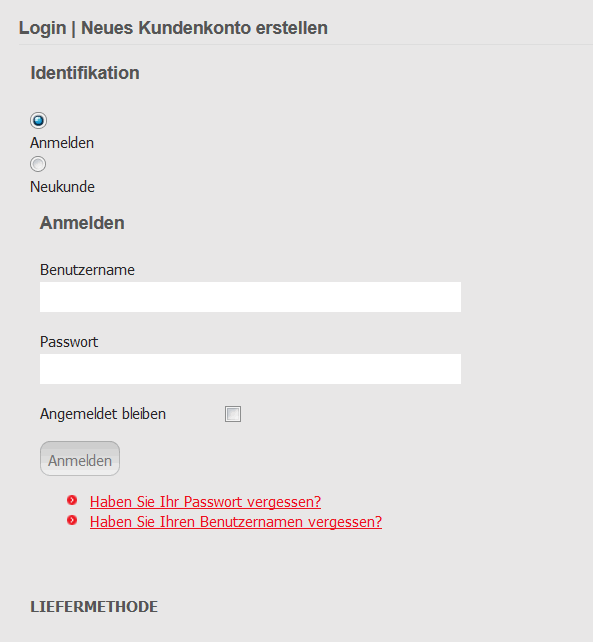Image resolution: width=593 pixels, height=642 pixels.
Task: Click the Benutzername field label
Action: click(87, 270)
